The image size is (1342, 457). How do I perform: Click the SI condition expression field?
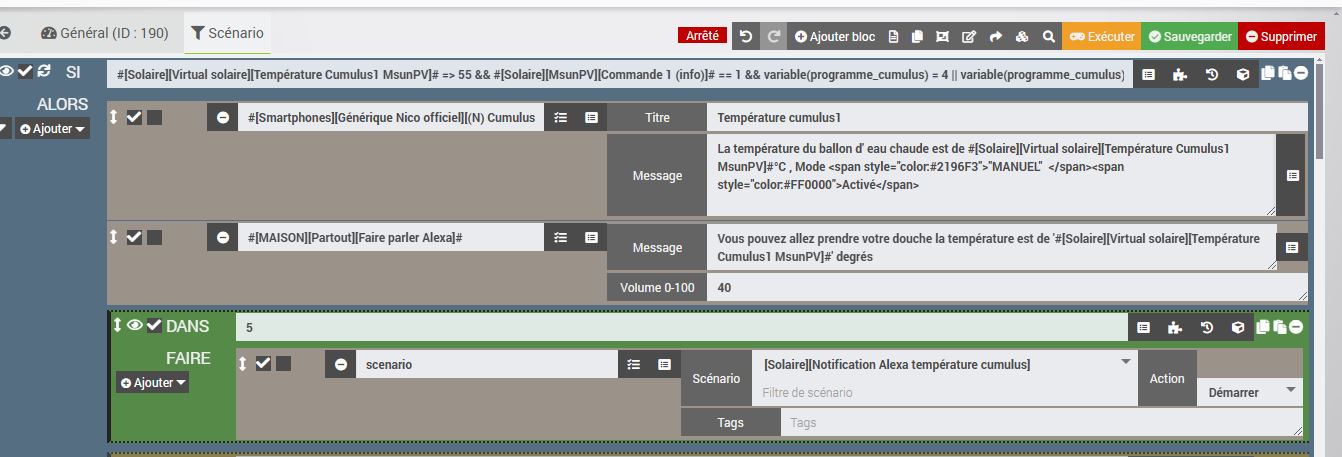(620, 74)
